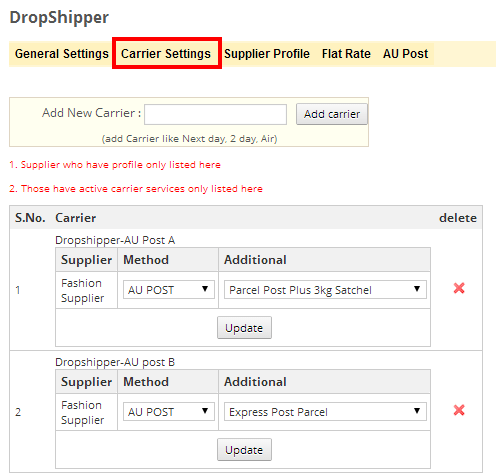Delete carrier Dropshipper-AU post B
This screenshot has height=473, width=496.
point(459,410)
